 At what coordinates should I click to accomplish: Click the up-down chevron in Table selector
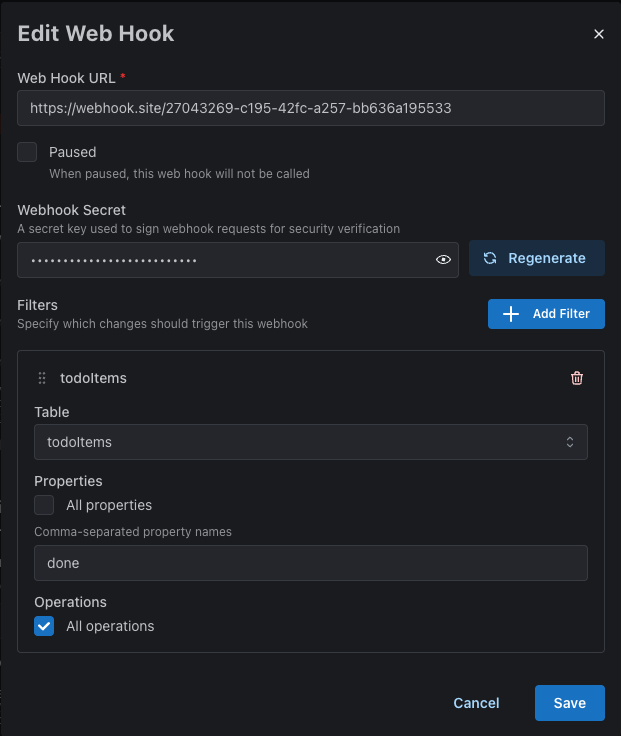coord(570,442)
